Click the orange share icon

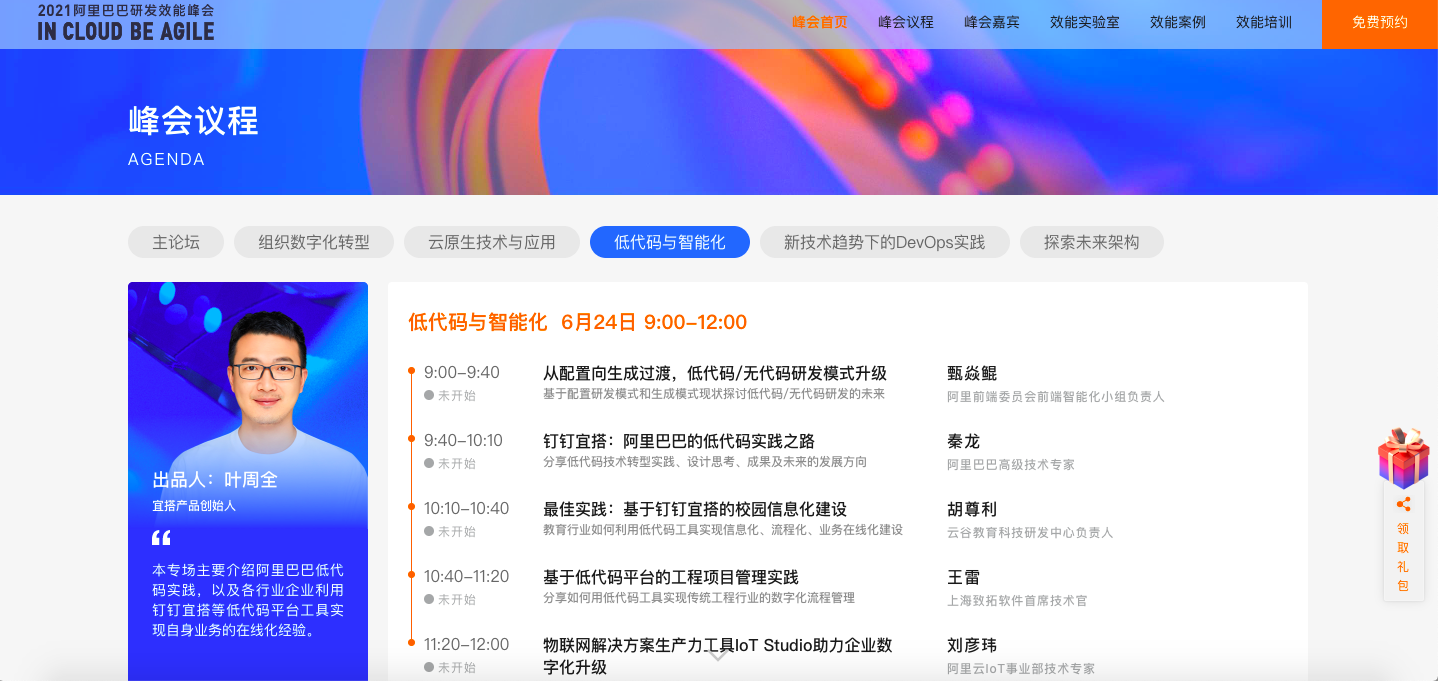click(1403, 504)
